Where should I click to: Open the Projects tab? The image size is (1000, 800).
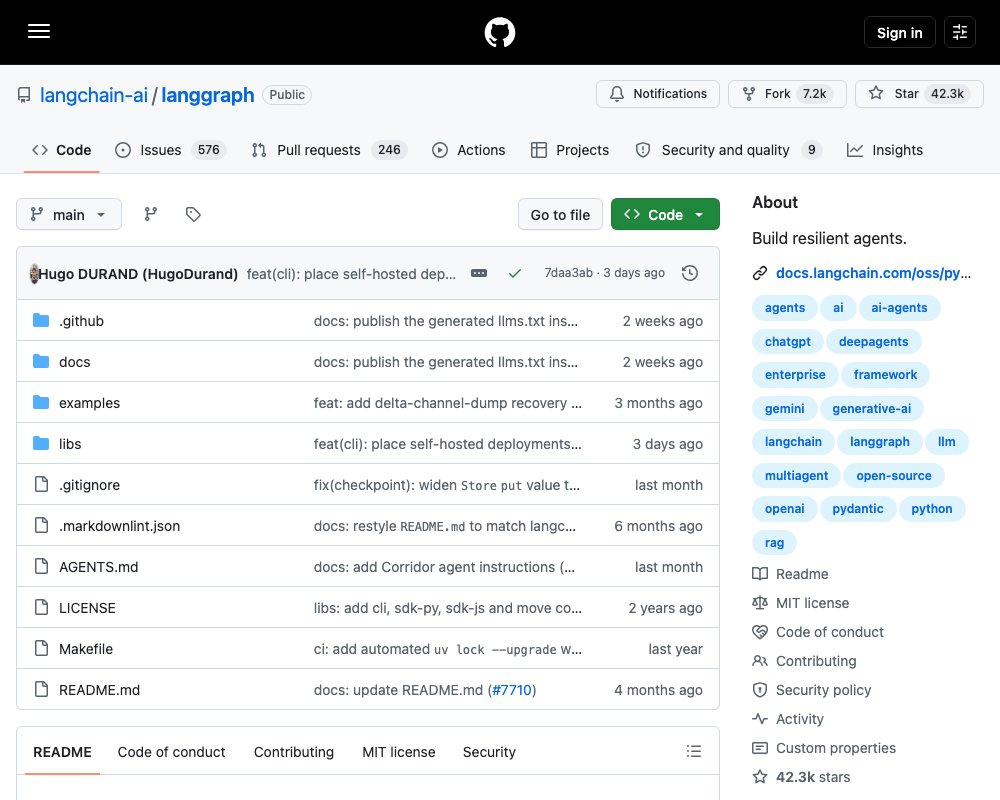pyautogui.click(x=570, y=150)
